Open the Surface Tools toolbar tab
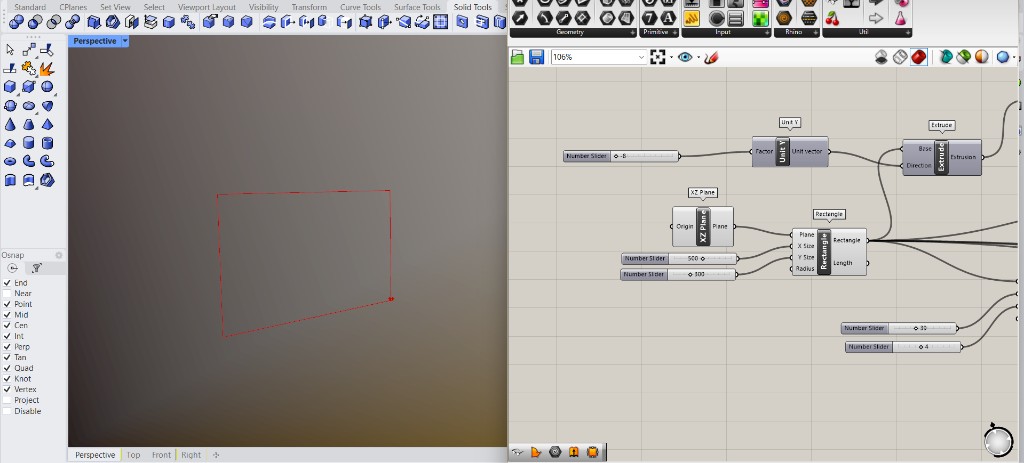Viewport: 1024px width, 463px height. (417, 7)
